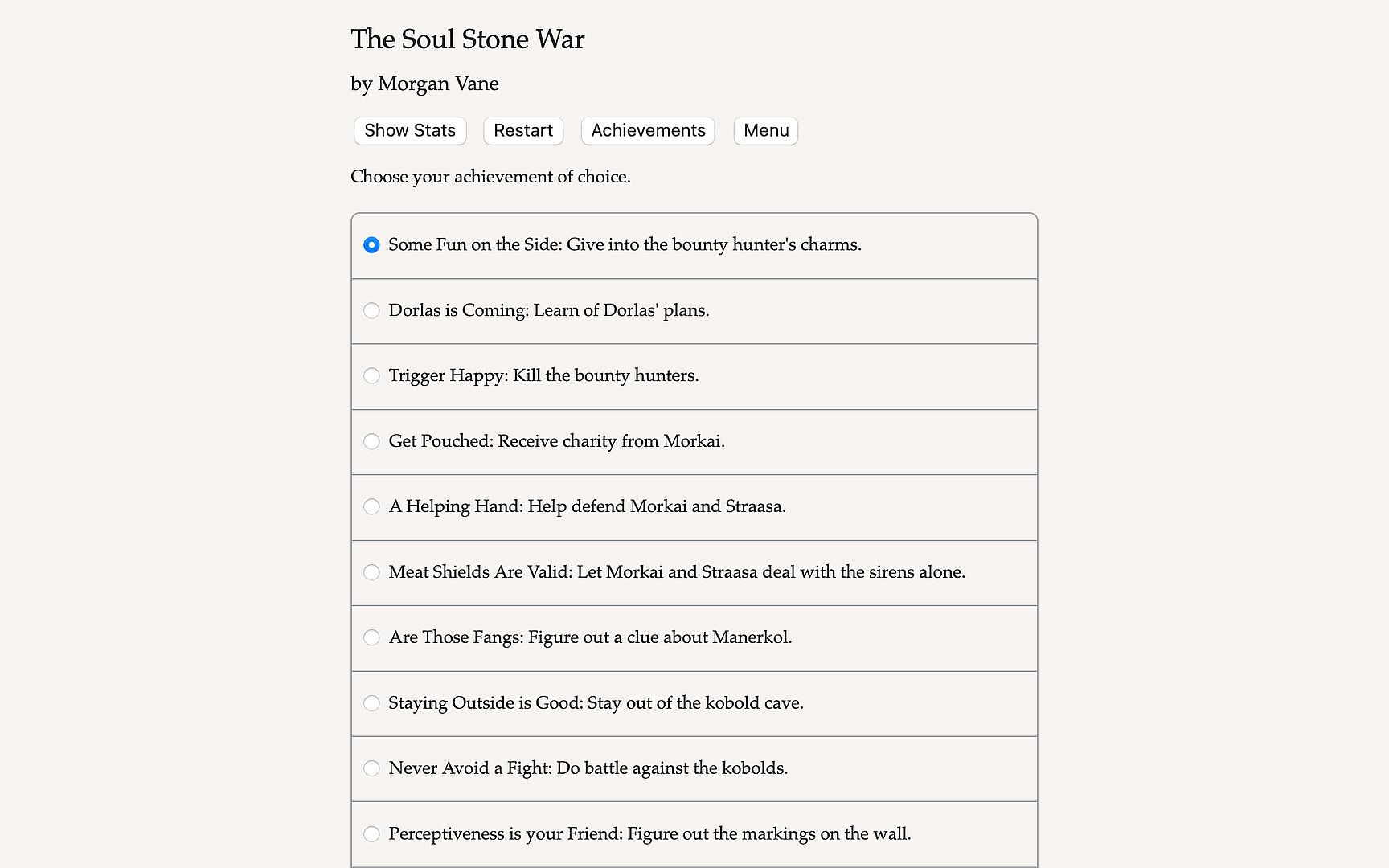Image resolution: width=1389 pixels, height=868 pixels.
Task: Open the Menu button
Action: point(765,131)
